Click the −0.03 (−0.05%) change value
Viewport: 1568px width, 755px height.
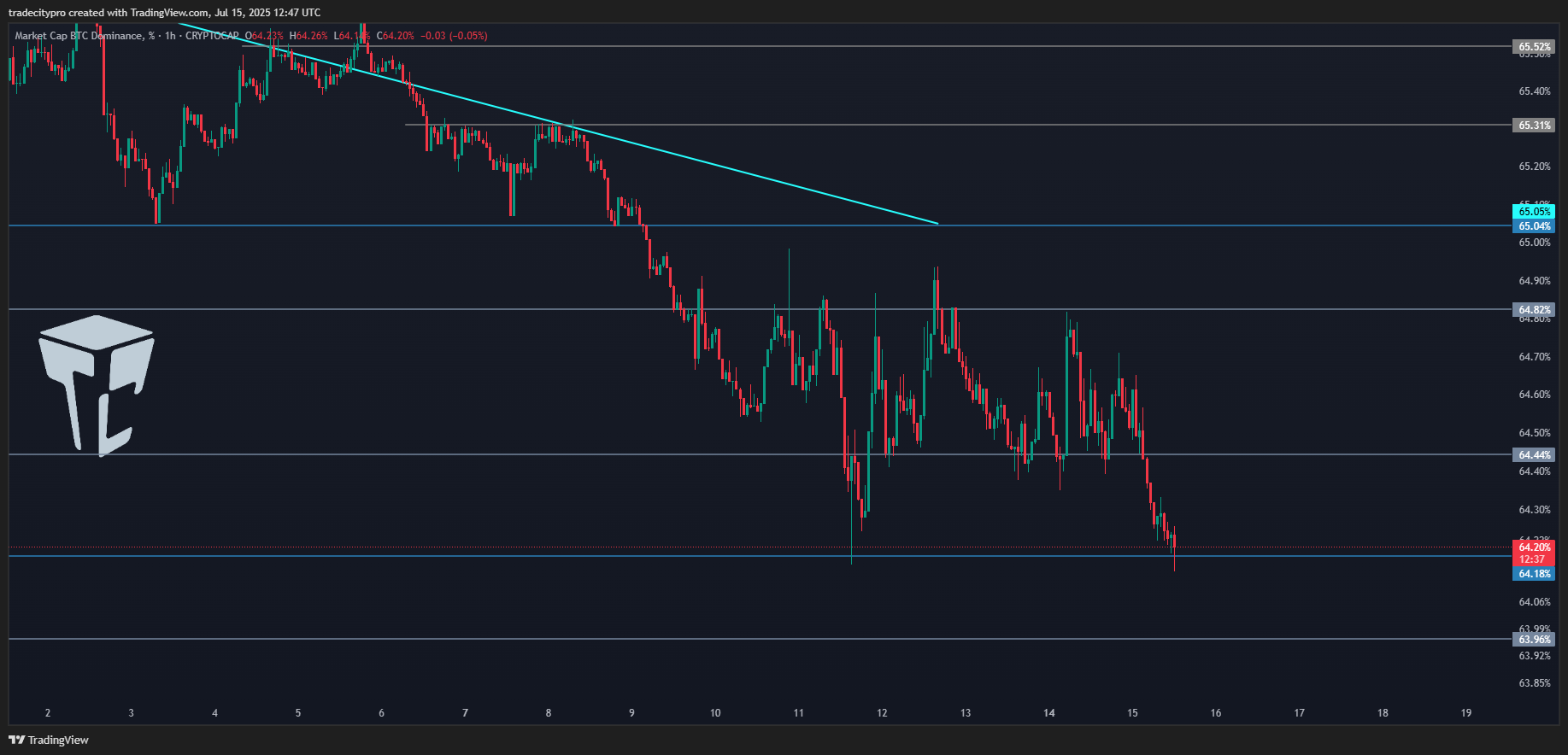coord(454,36)
